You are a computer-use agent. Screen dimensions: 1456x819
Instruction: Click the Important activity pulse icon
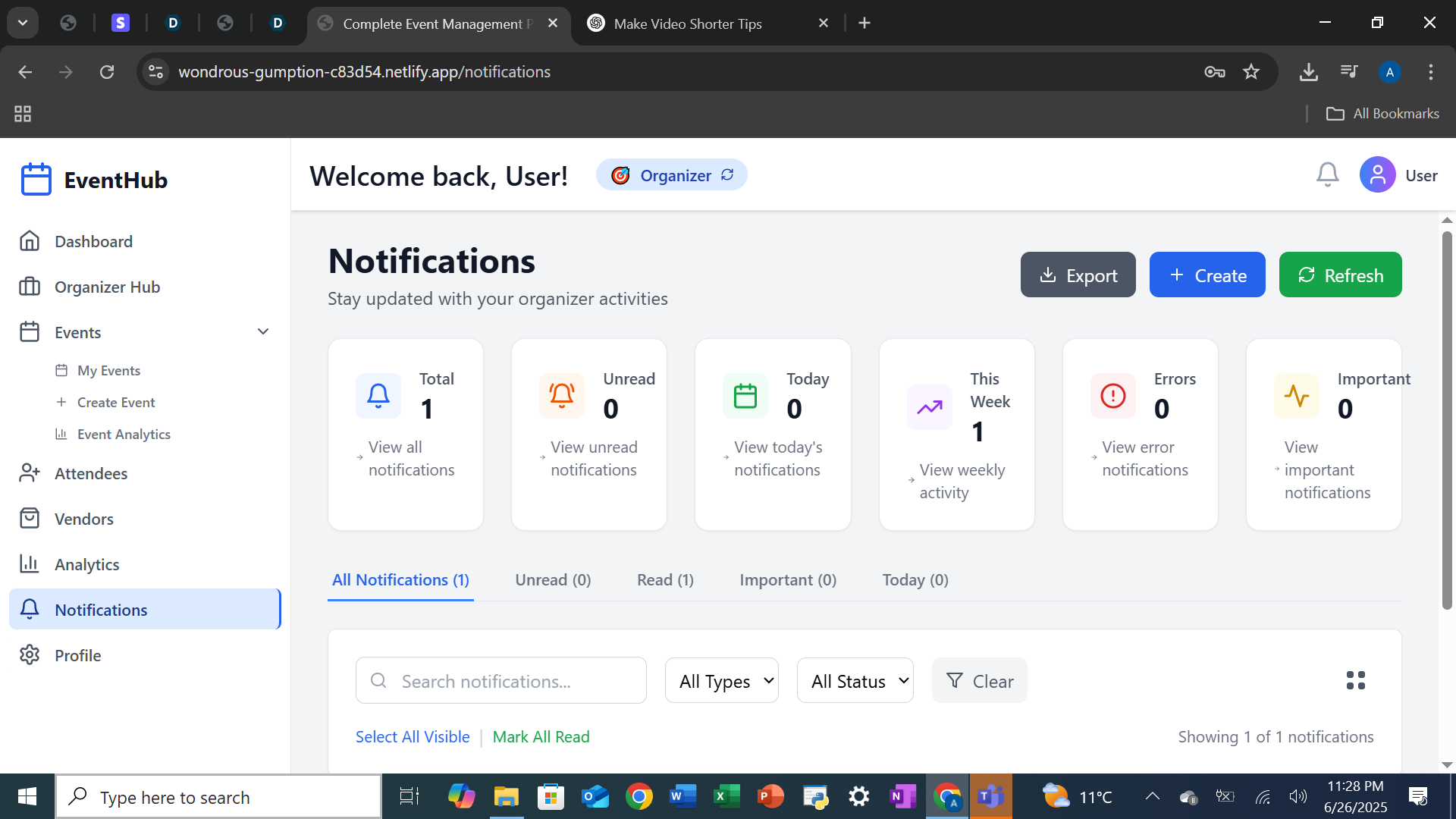coord(1296,395)
